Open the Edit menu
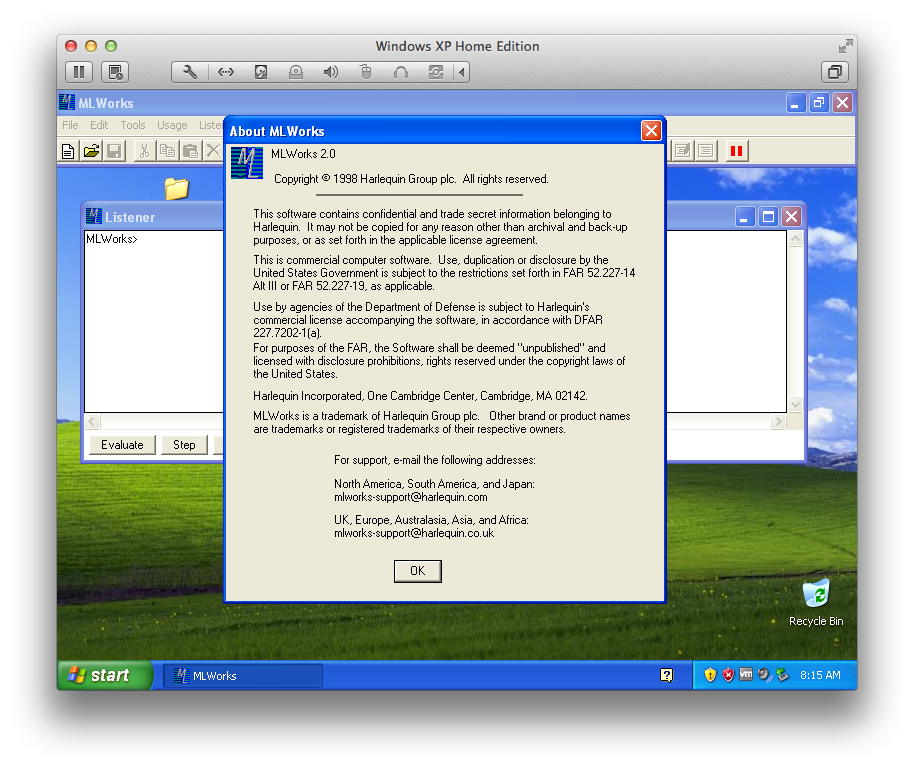Screen dimensions: 914x769 pyautogui.click(x=99, y=125)
